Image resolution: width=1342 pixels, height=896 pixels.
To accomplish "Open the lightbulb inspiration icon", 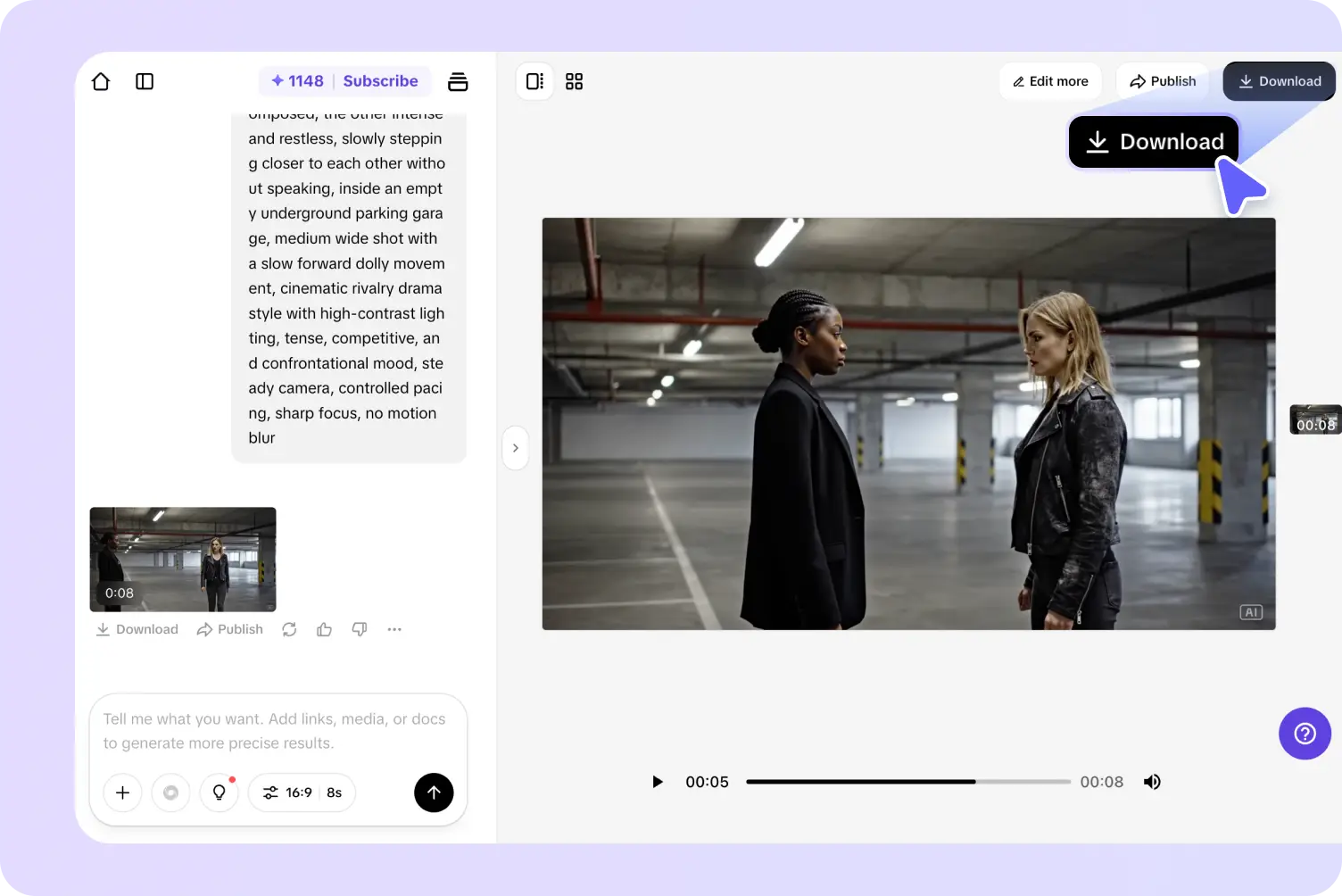I will pyautogui.click(x=219, y=792).
